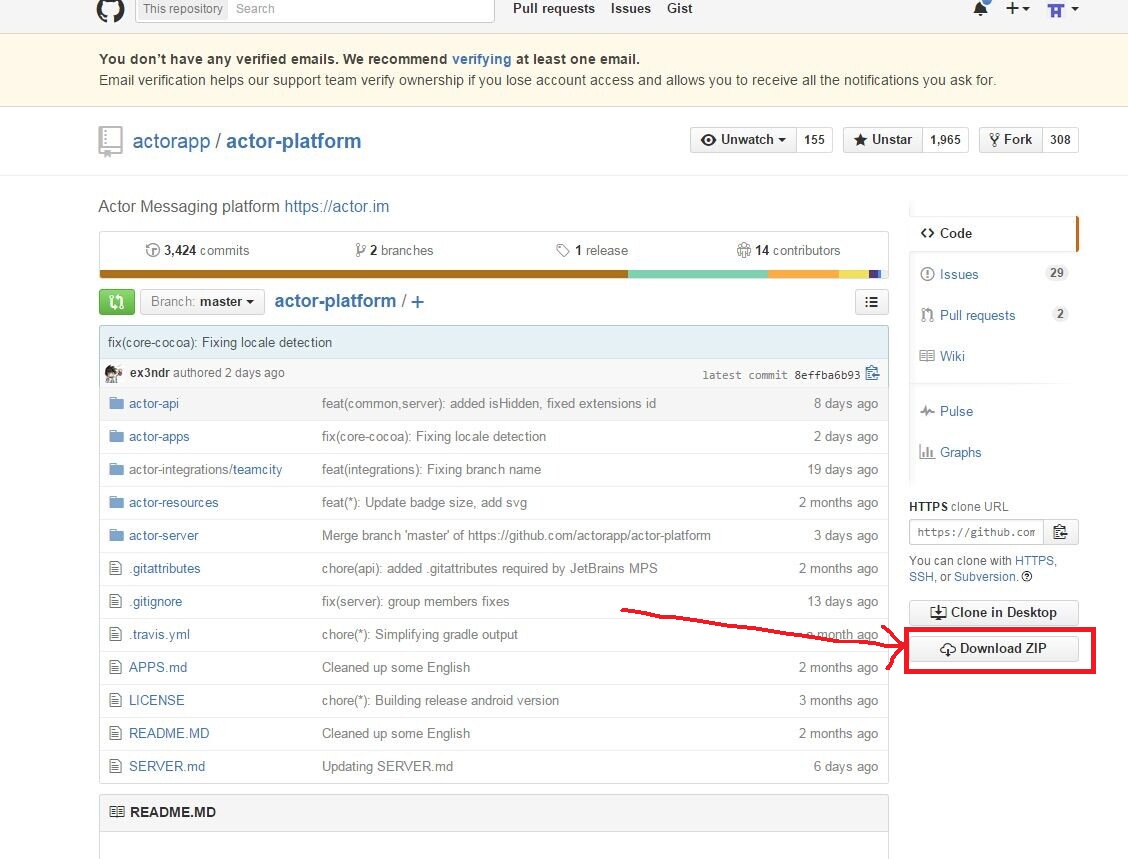Open the .travis.yml file
The width and height of the screenshot is (1128, 859).
click(159, 635)
